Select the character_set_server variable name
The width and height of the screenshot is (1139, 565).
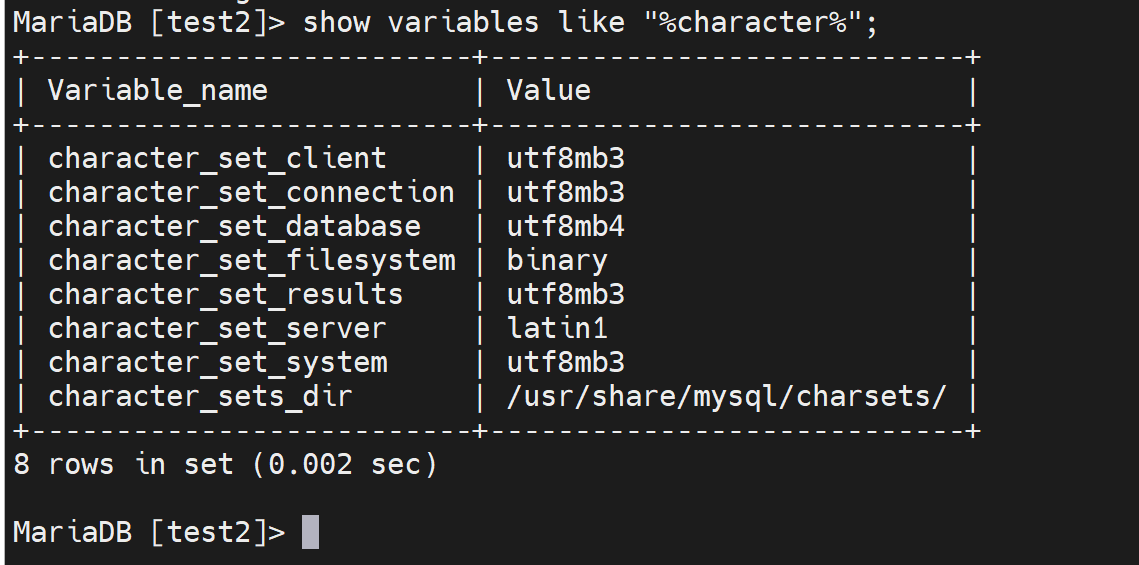coord(217,328)
